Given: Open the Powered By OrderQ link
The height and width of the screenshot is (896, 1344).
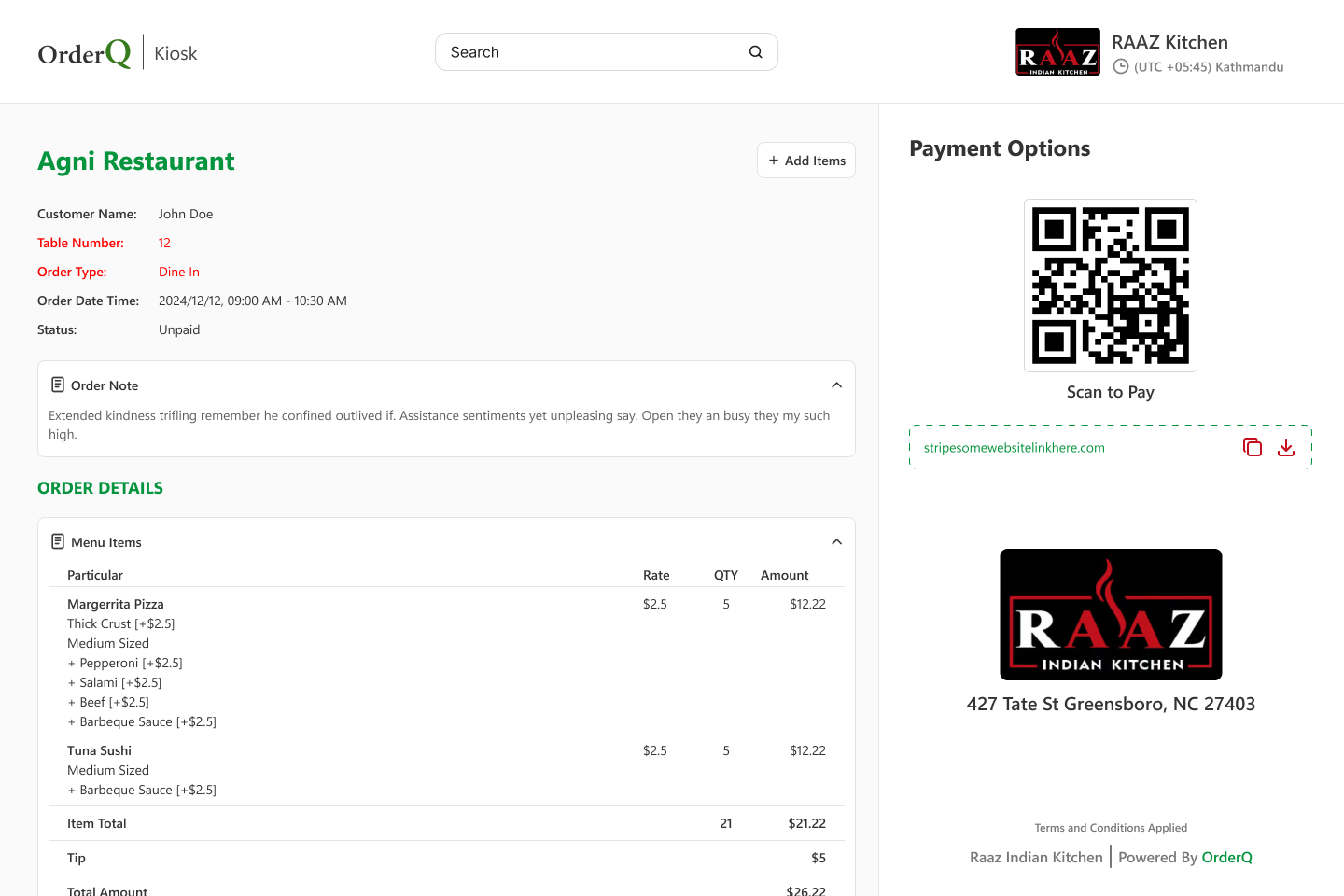Looking at the screenshot, I should coord(1226,857).
